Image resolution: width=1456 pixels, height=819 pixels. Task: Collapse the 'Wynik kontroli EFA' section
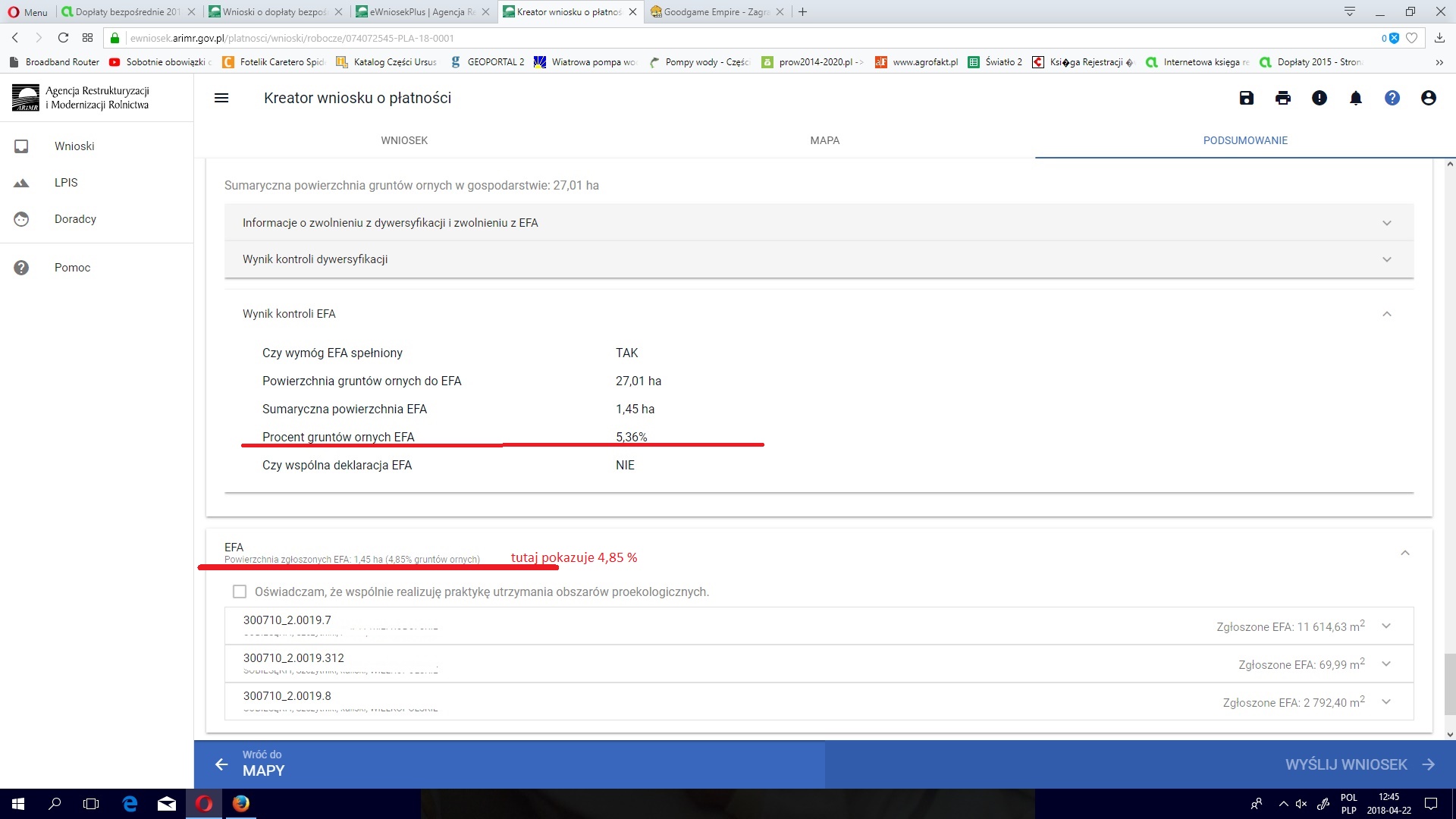click(1386, 314)
